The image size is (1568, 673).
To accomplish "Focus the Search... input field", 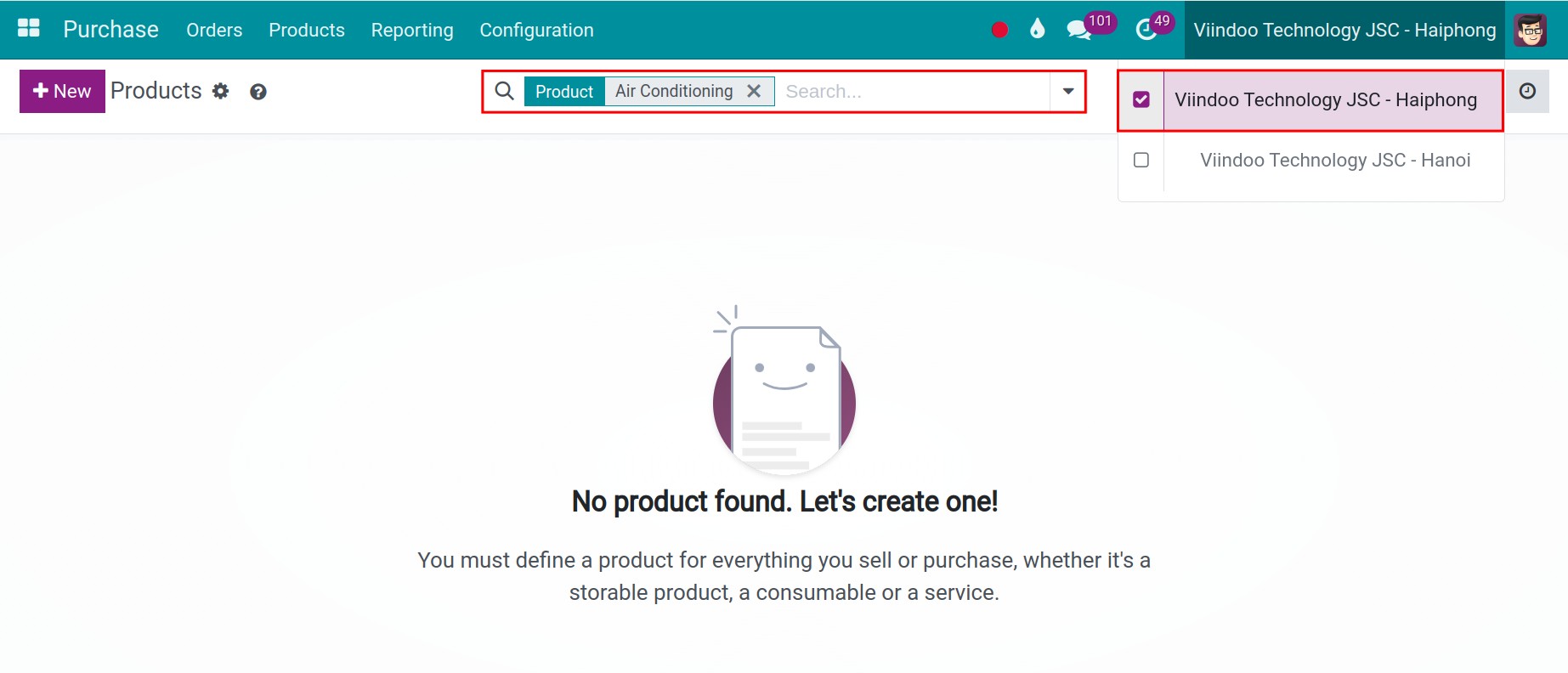I will (914, 91).
